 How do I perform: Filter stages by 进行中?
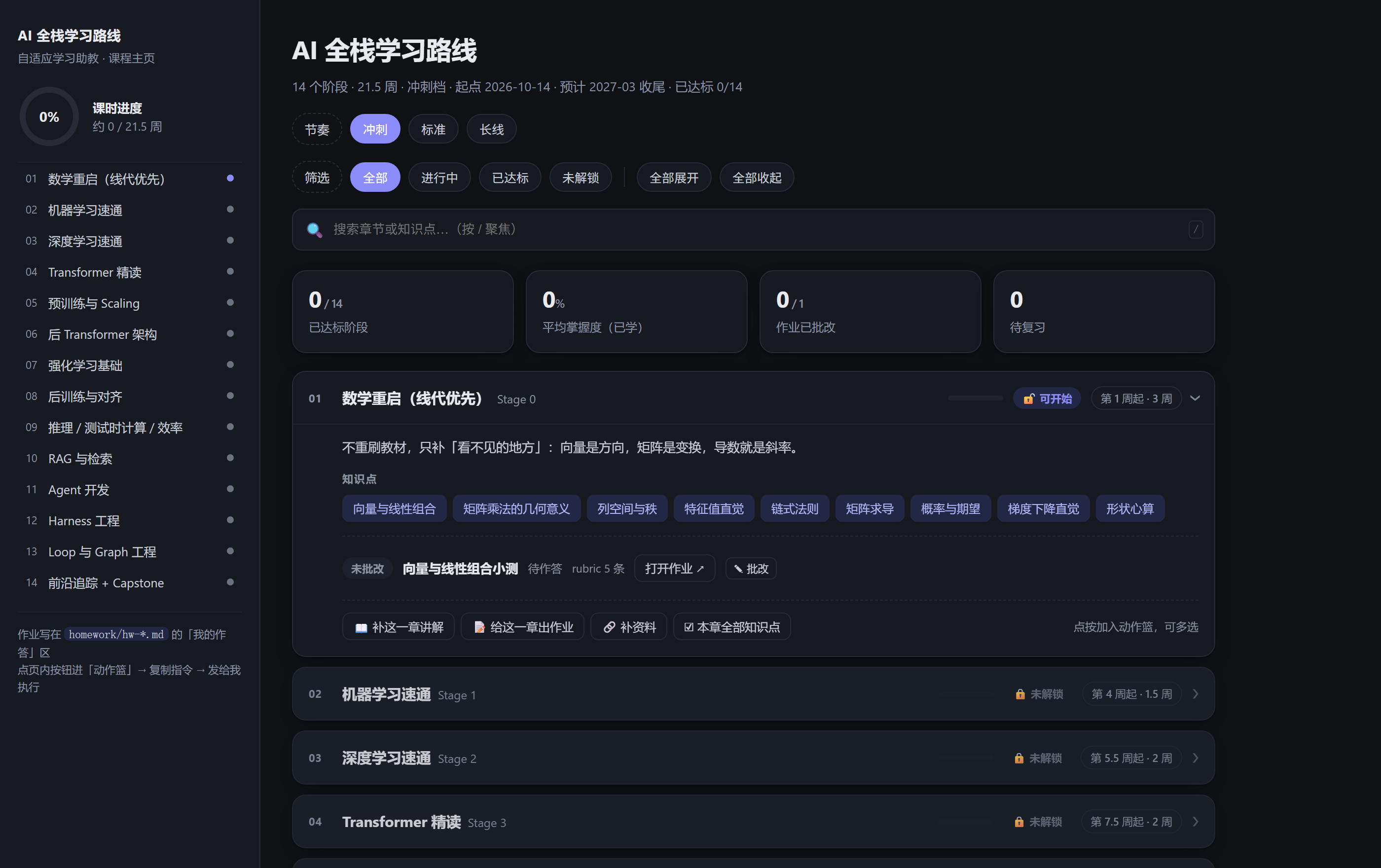[x=439, y=178]
